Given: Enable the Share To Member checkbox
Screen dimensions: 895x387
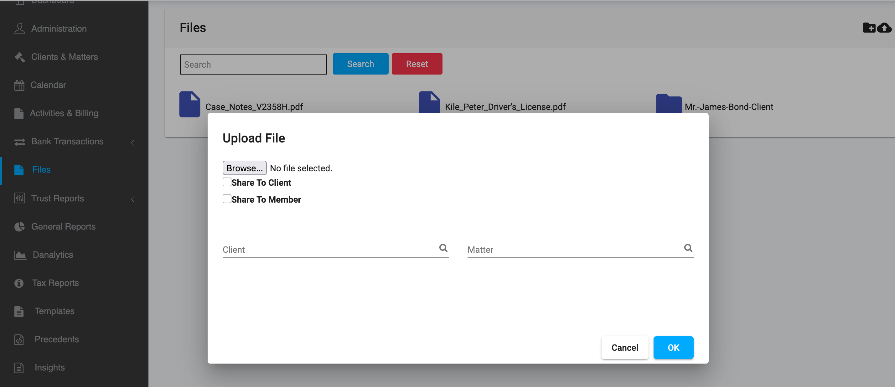Looking at the screenshot, I should [227, 199].
